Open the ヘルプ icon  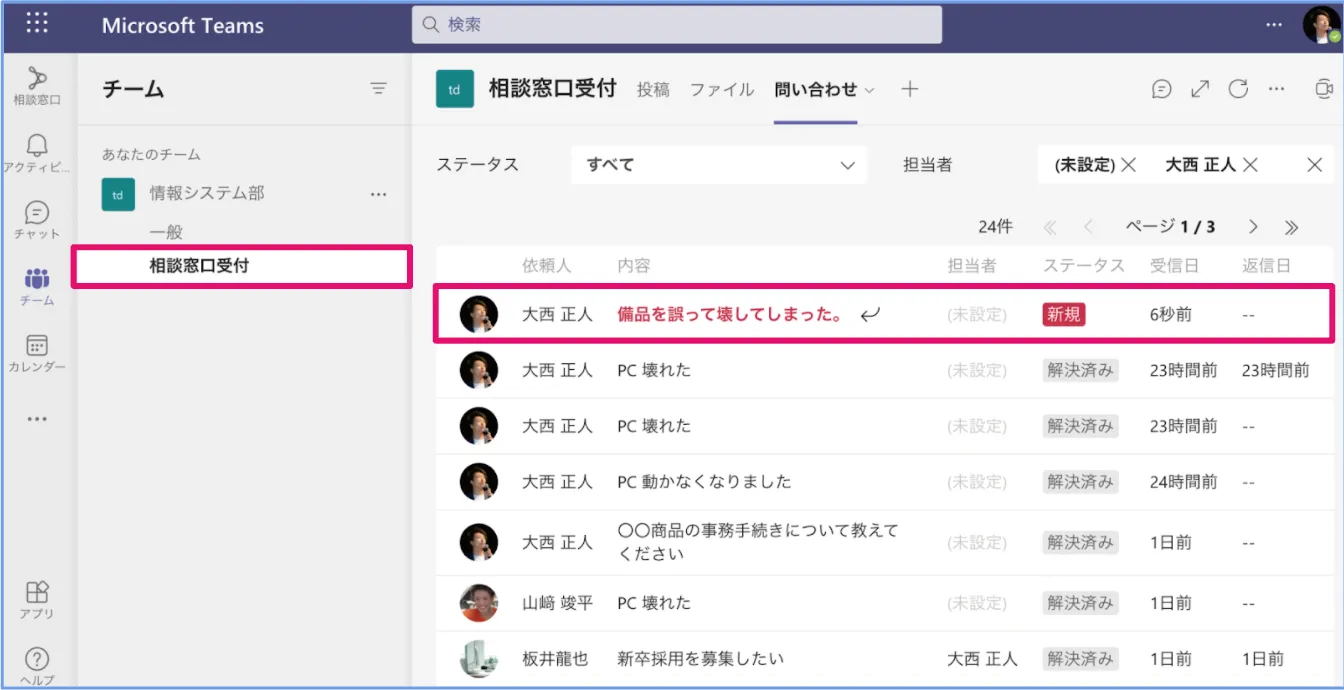[x=37, y=665]
